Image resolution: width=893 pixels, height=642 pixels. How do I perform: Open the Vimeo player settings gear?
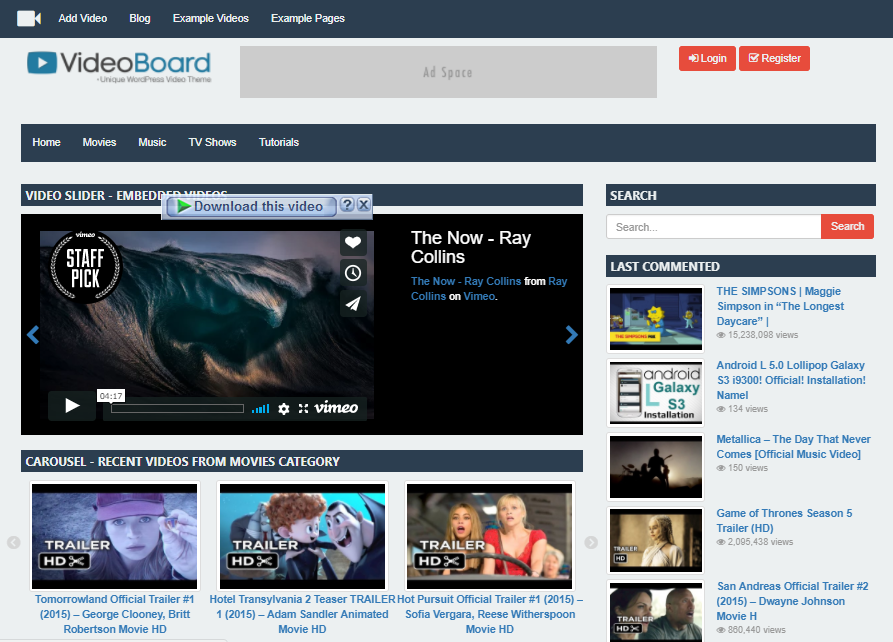click(285, 408)
